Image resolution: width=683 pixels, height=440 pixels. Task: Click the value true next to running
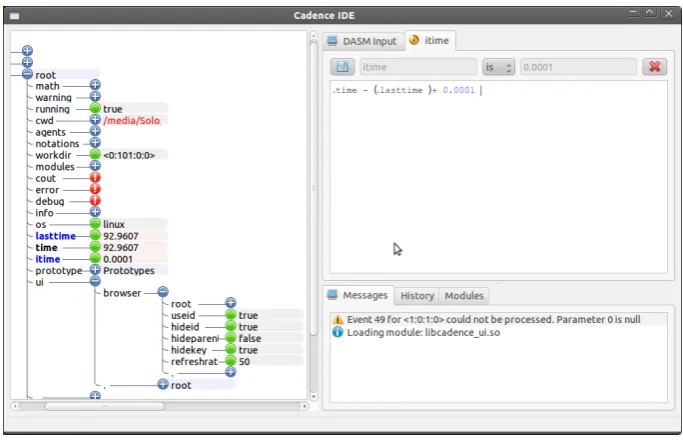pyautogui.click(x=112, y=109)
